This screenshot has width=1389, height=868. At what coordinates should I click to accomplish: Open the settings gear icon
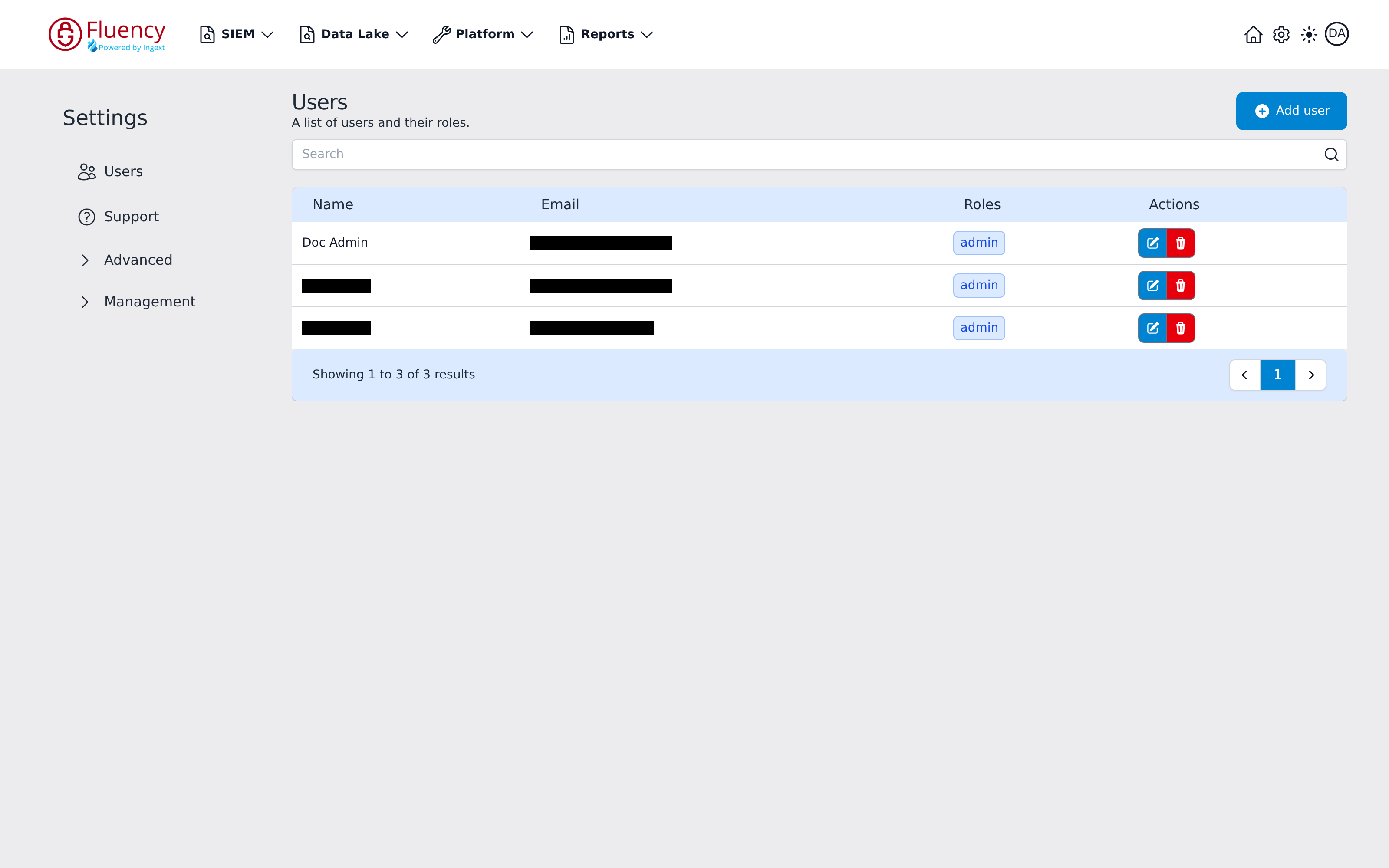pos(1281,34)
